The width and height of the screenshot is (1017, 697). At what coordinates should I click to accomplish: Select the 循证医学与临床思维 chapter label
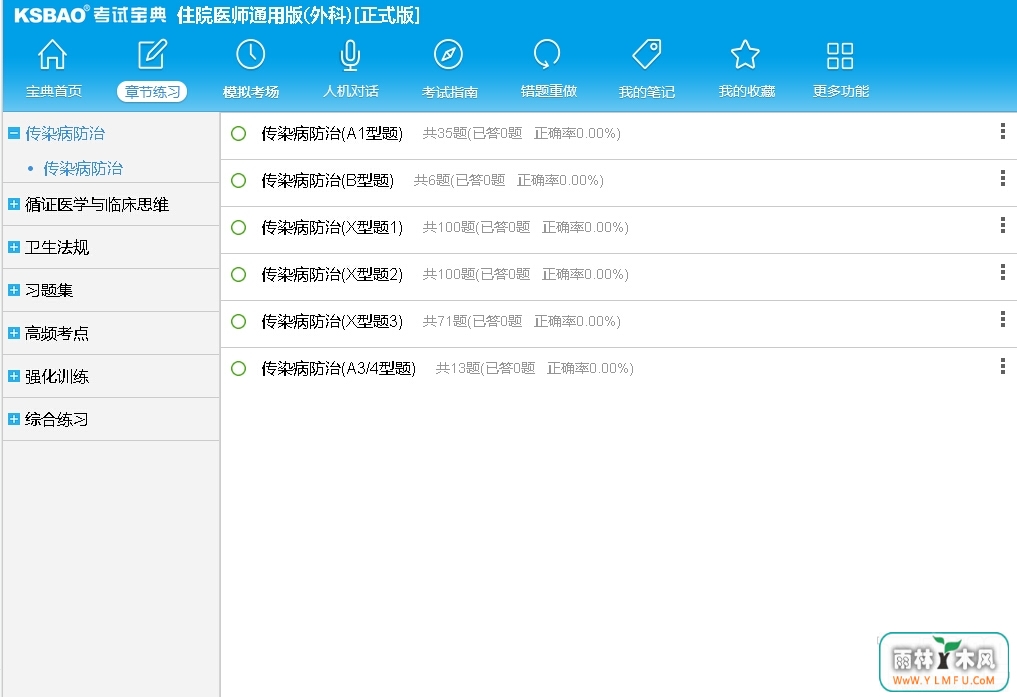tap(97, 204)
